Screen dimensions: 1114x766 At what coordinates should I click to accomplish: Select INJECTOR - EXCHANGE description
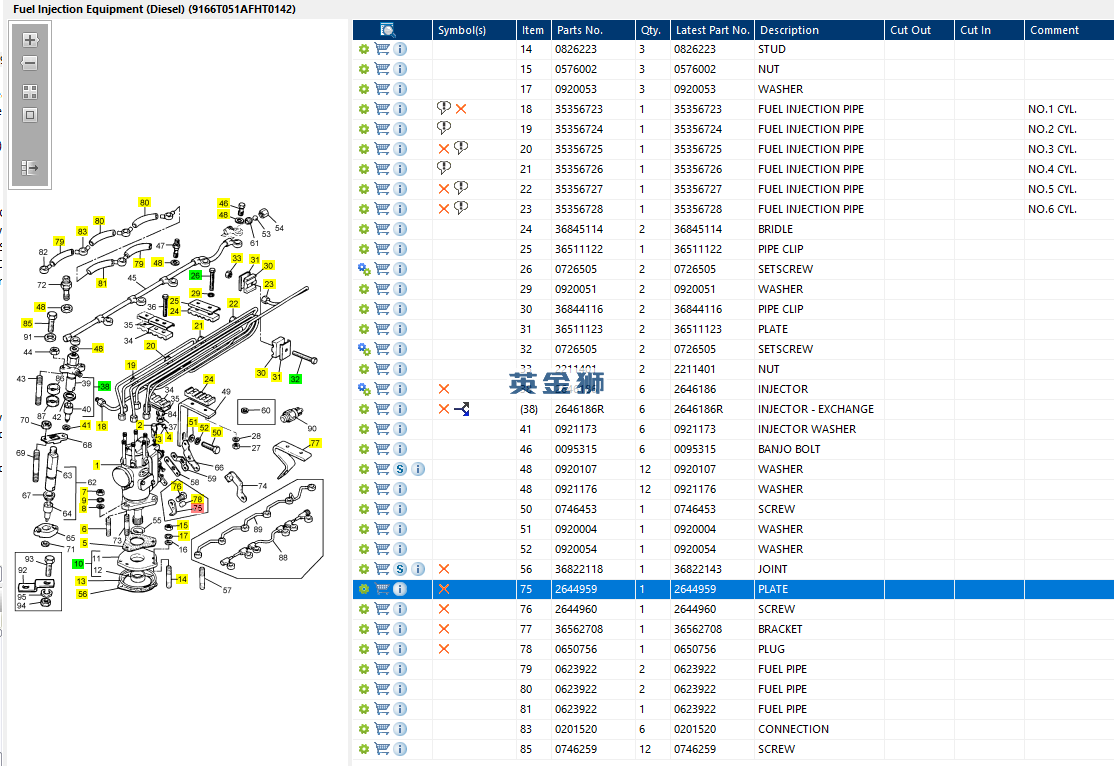816,409
